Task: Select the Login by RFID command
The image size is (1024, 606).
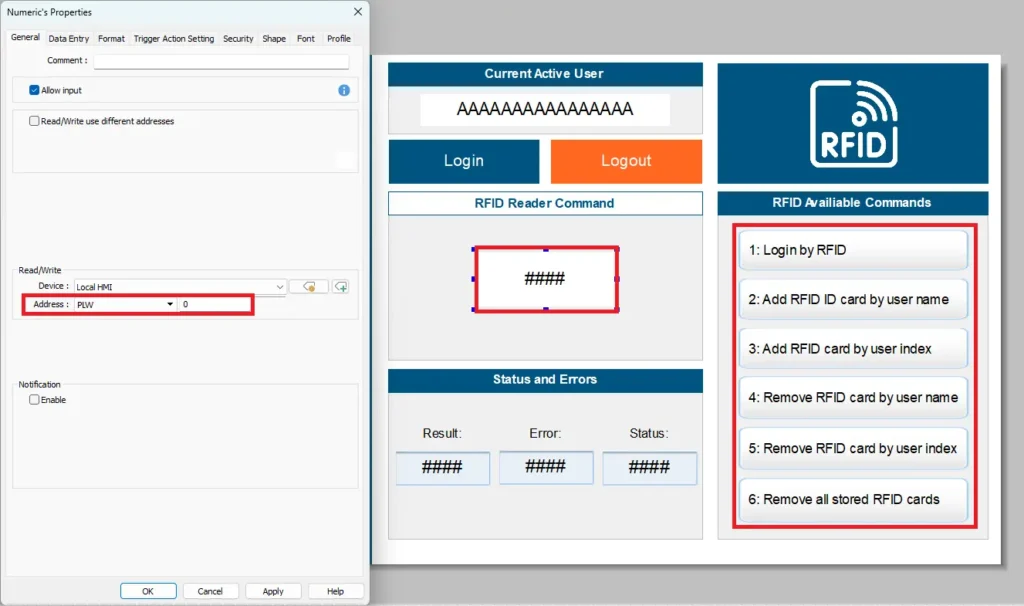Action: (x=852, y=250)
